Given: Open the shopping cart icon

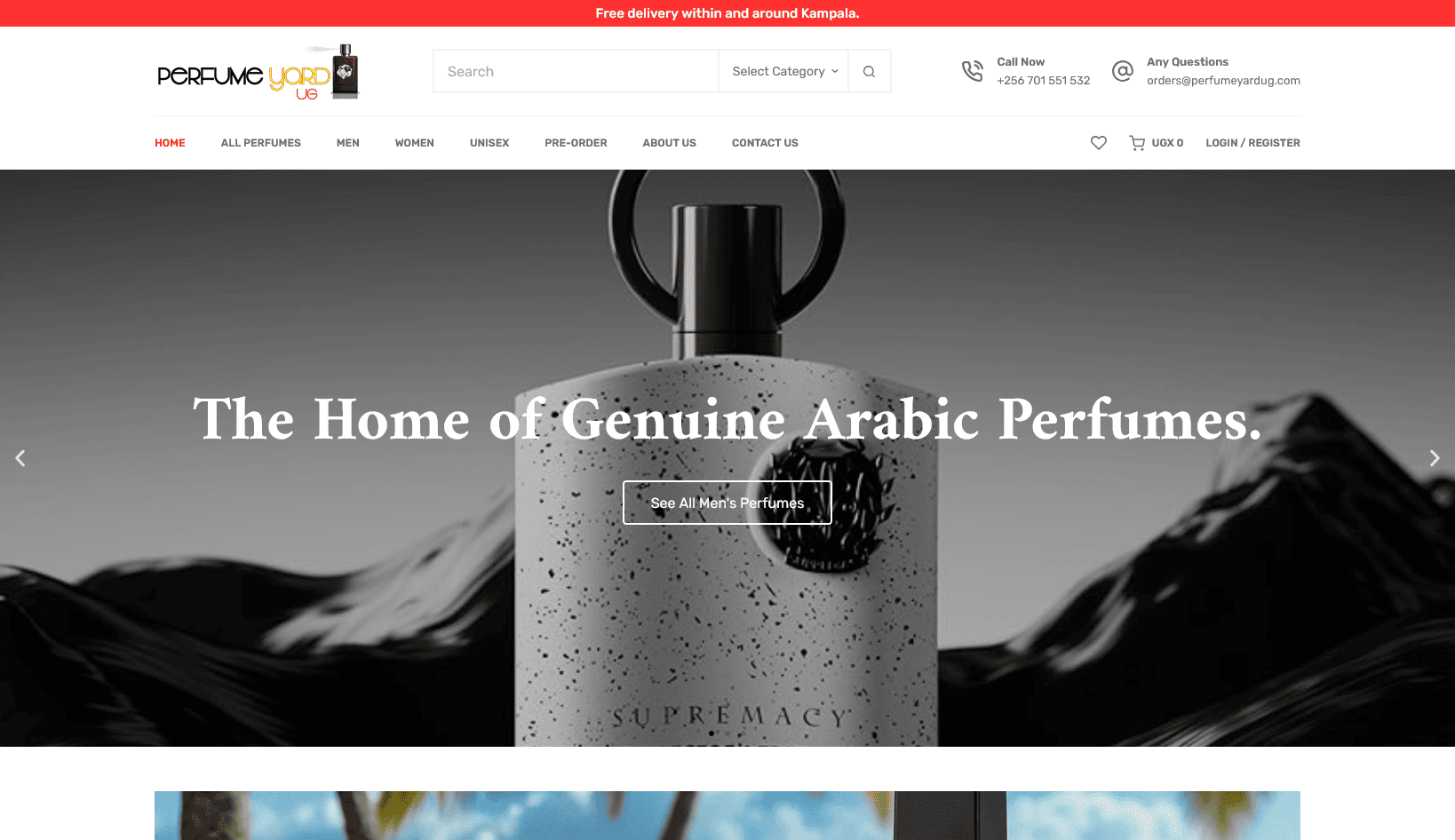Looking at the screenshot, I should 1137,143.
